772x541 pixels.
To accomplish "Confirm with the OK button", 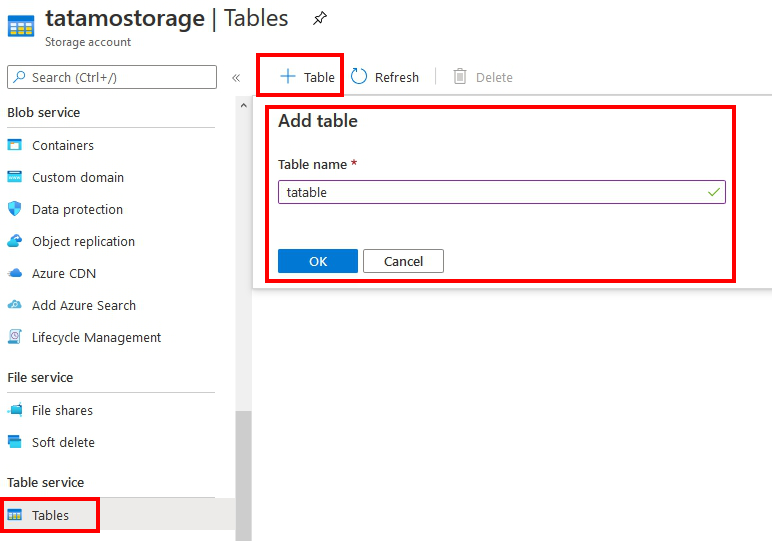I will (x=318, y=261).
